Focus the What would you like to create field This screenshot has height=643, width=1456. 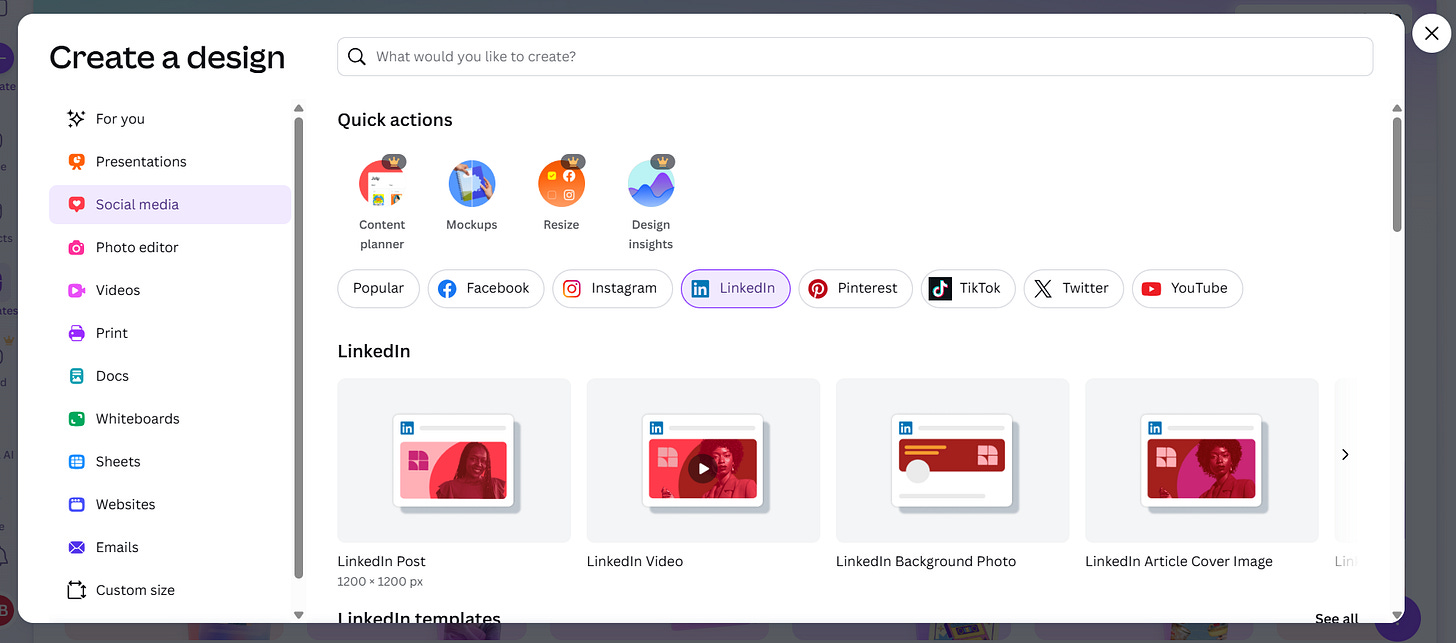[855, 57]
